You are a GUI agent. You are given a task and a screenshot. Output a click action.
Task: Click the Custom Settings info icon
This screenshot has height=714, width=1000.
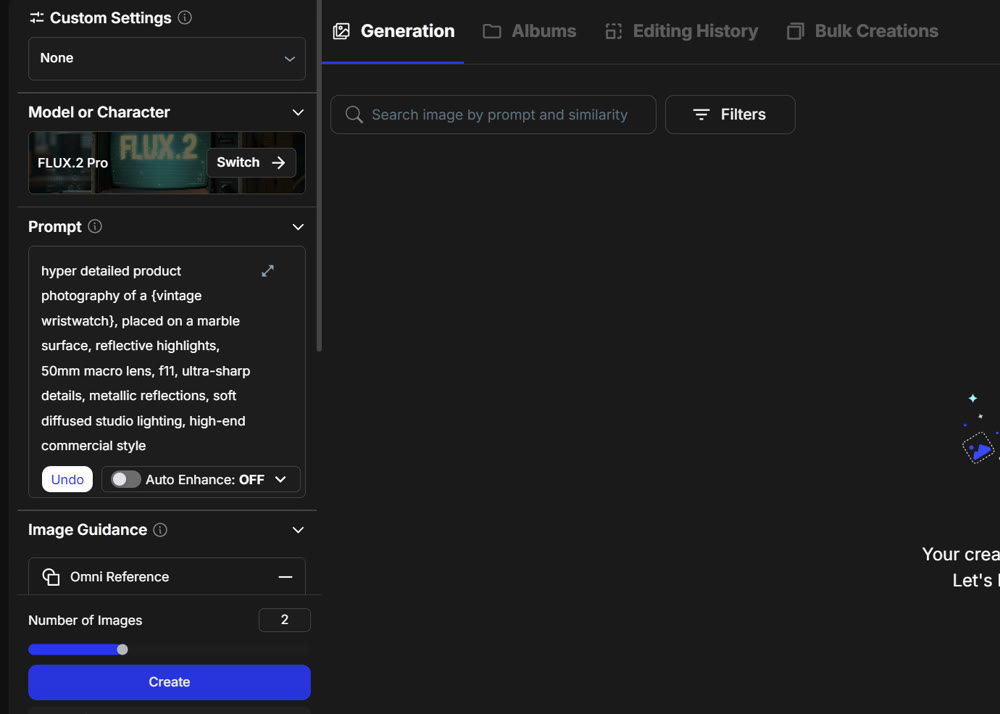click(x=185, y=18)
